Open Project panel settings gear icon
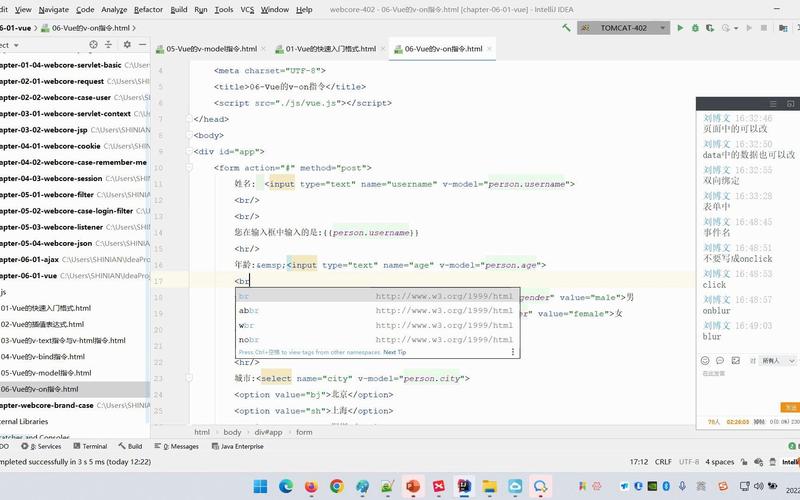 point(127,45)
